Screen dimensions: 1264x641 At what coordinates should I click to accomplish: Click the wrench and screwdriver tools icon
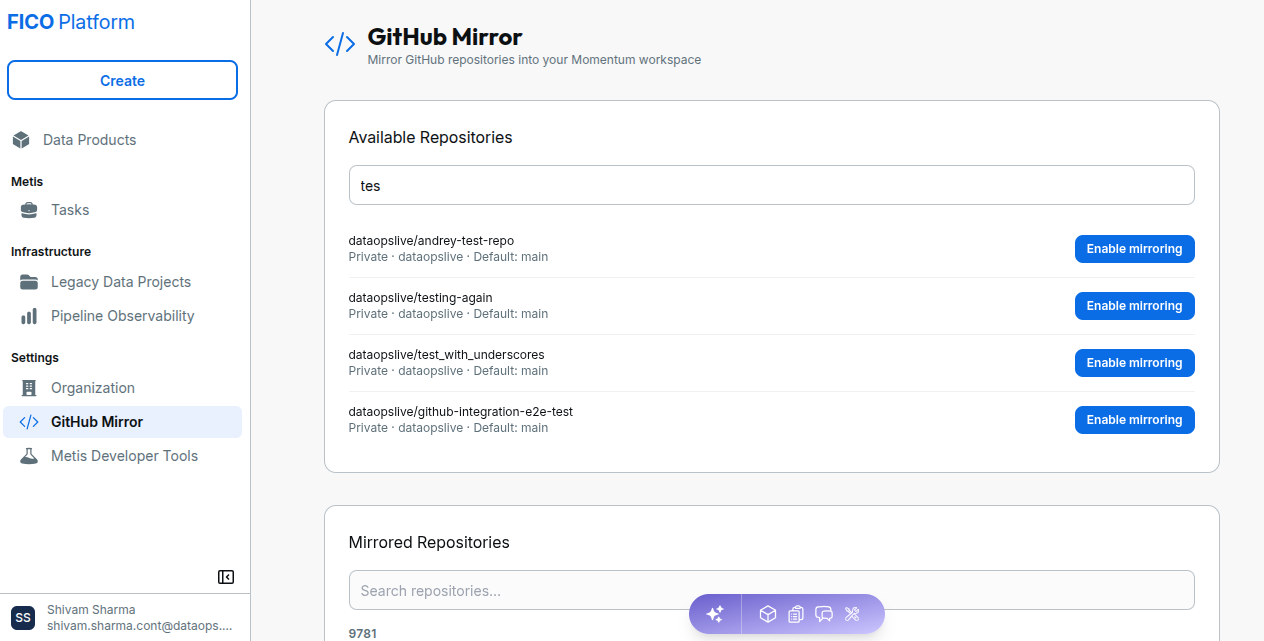coord(852,614)
